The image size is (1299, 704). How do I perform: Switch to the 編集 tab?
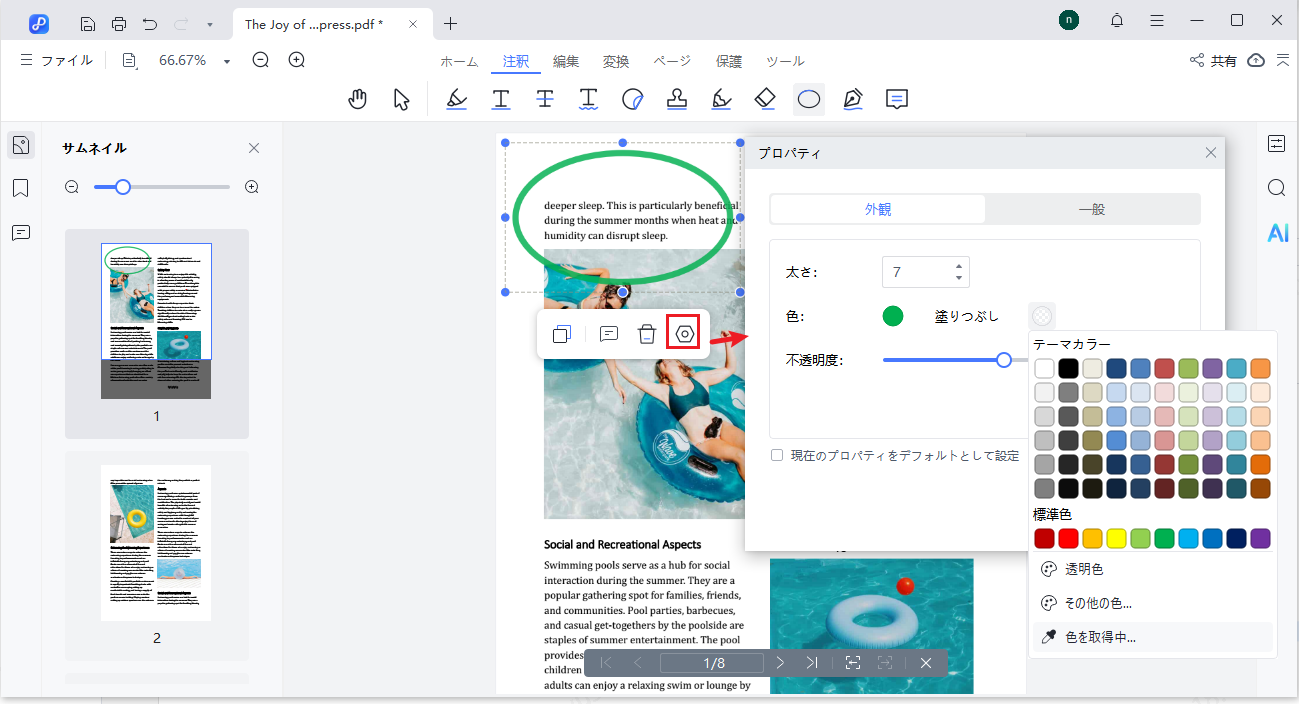[x=566, y=62]
